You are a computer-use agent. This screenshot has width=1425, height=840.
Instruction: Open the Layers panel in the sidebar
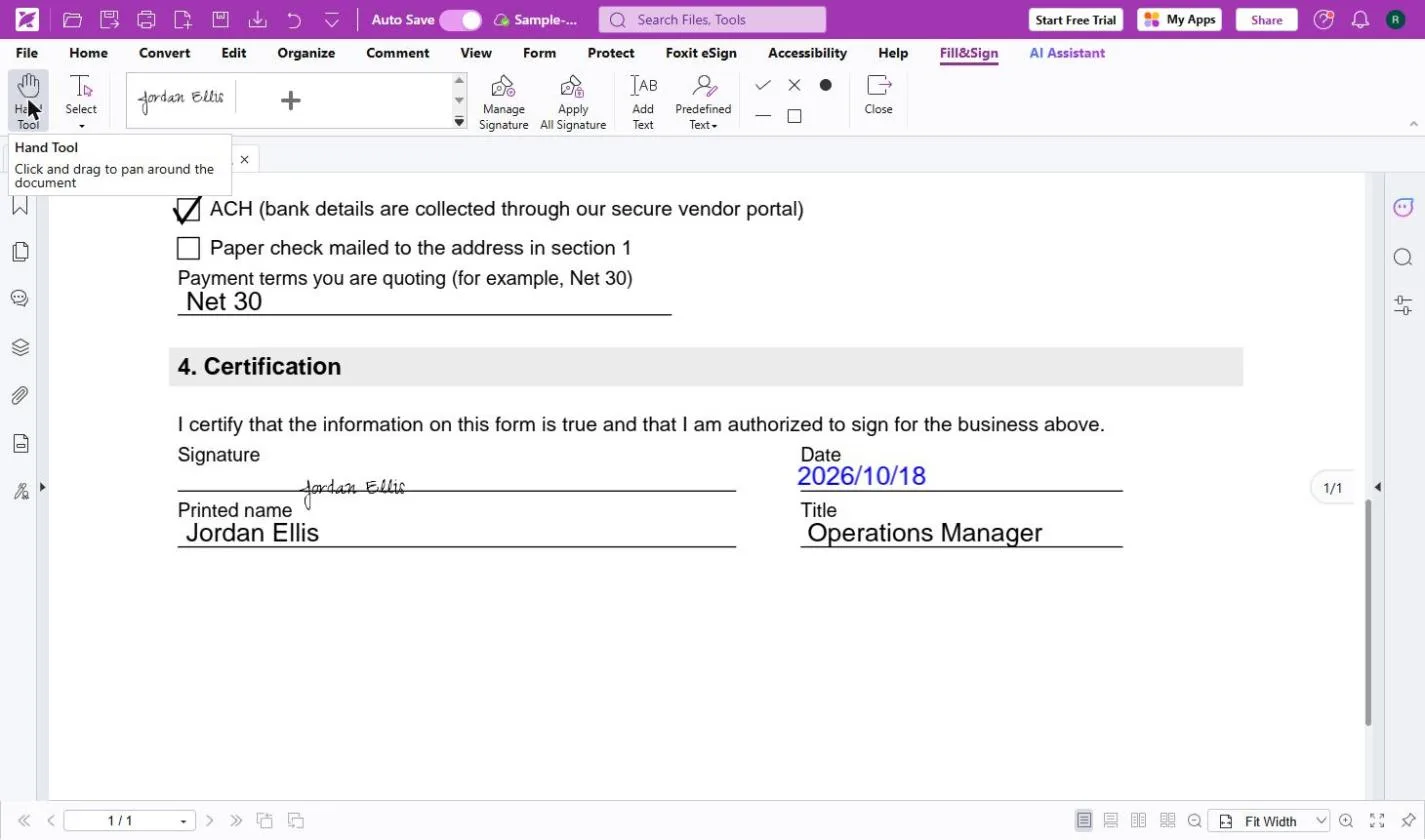20,348
